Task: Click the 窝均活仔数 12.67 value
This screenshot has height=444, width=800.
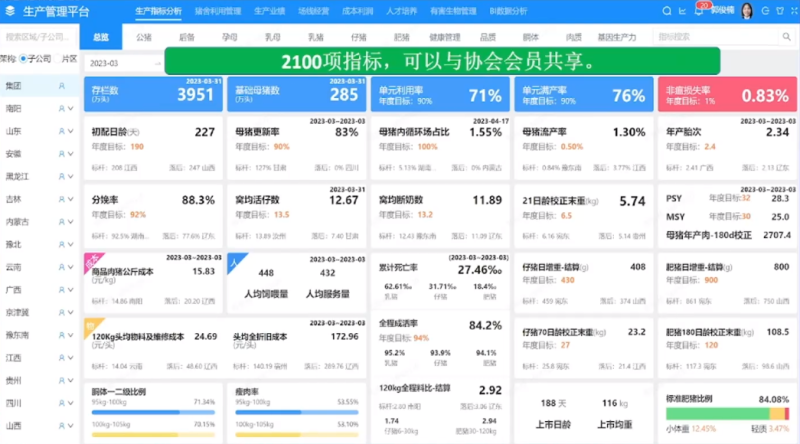Action: point(343,201)
